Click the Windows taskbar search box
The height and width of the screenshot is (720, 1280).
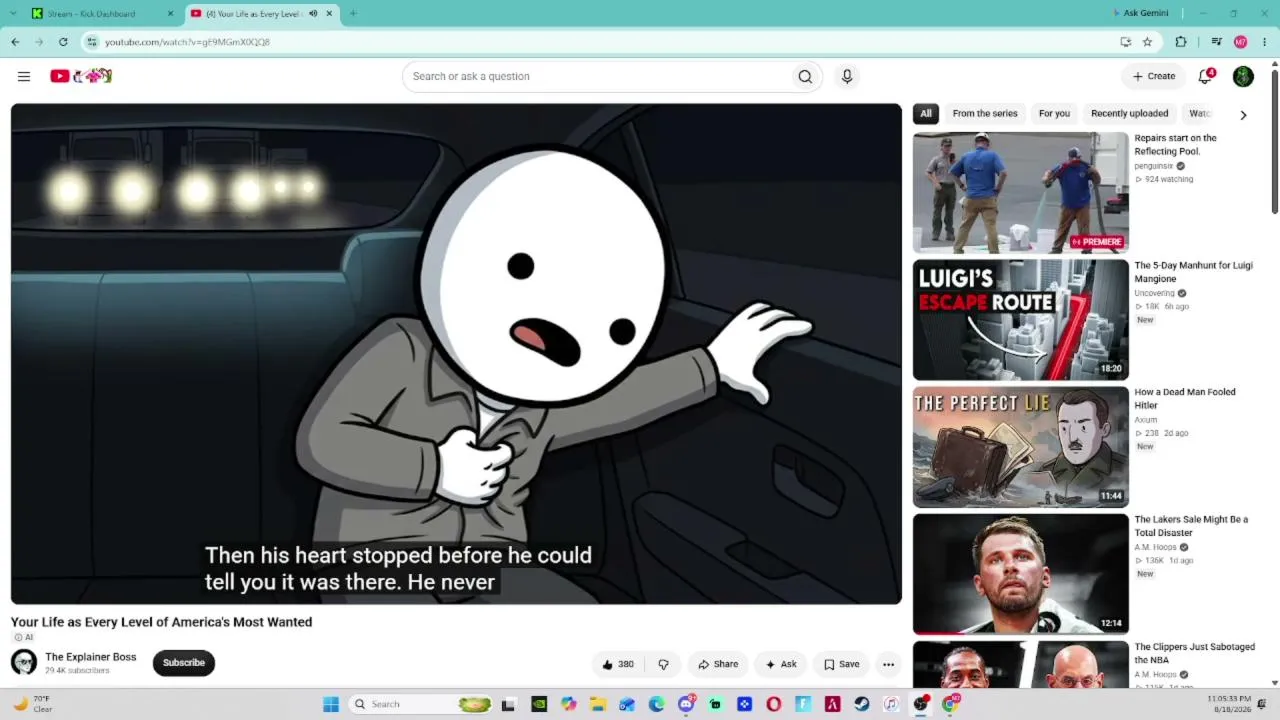point(422,704)
